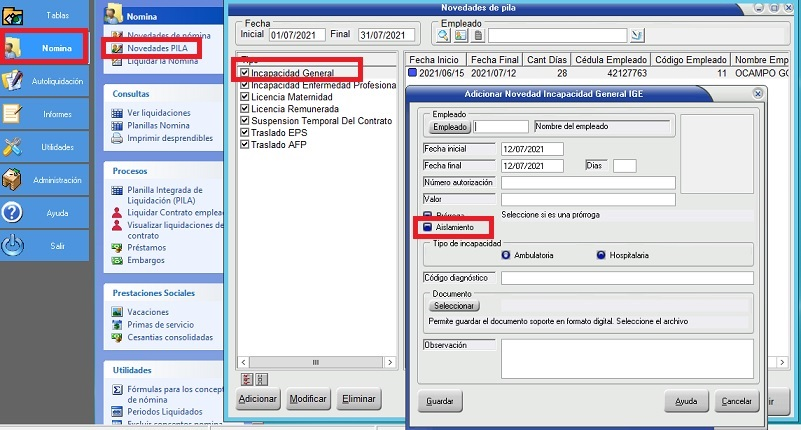Click the Código diagnóstico input field
This screenshot has height=430, width=801.
[x=627, y=278]
